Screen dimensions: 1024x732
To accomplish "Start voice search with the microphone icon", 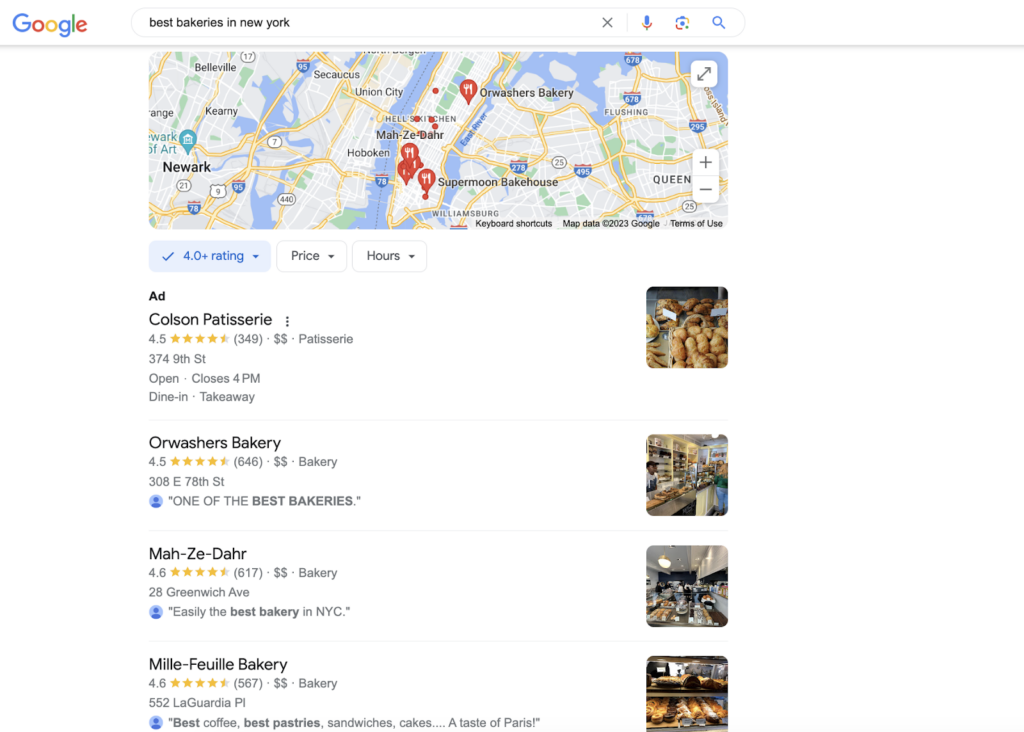I will [647, 23].
